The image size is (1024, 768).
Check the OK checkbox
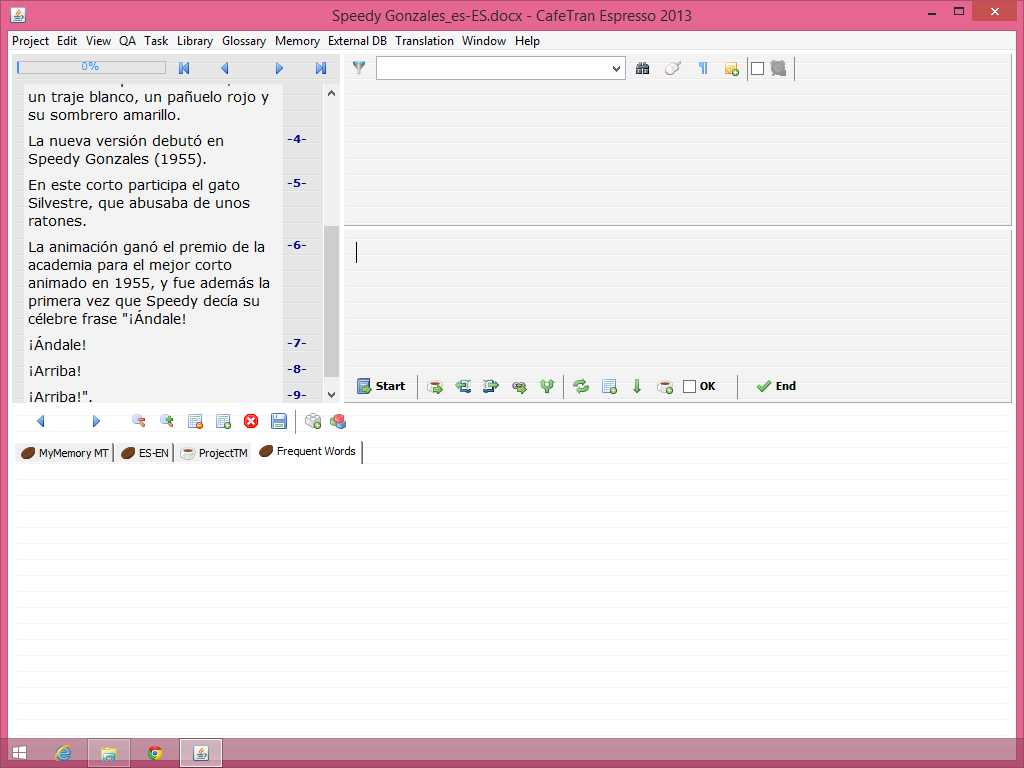click(689, 386)
